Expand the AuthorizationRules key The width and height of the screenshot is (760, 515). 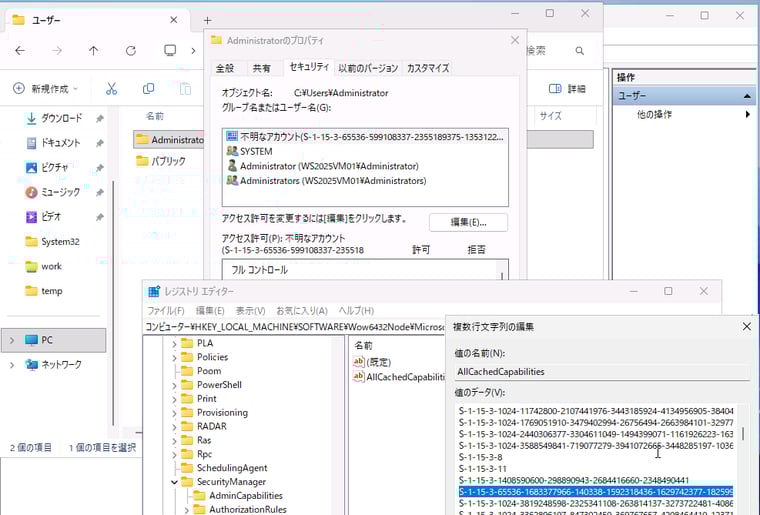tap(187, 510)
